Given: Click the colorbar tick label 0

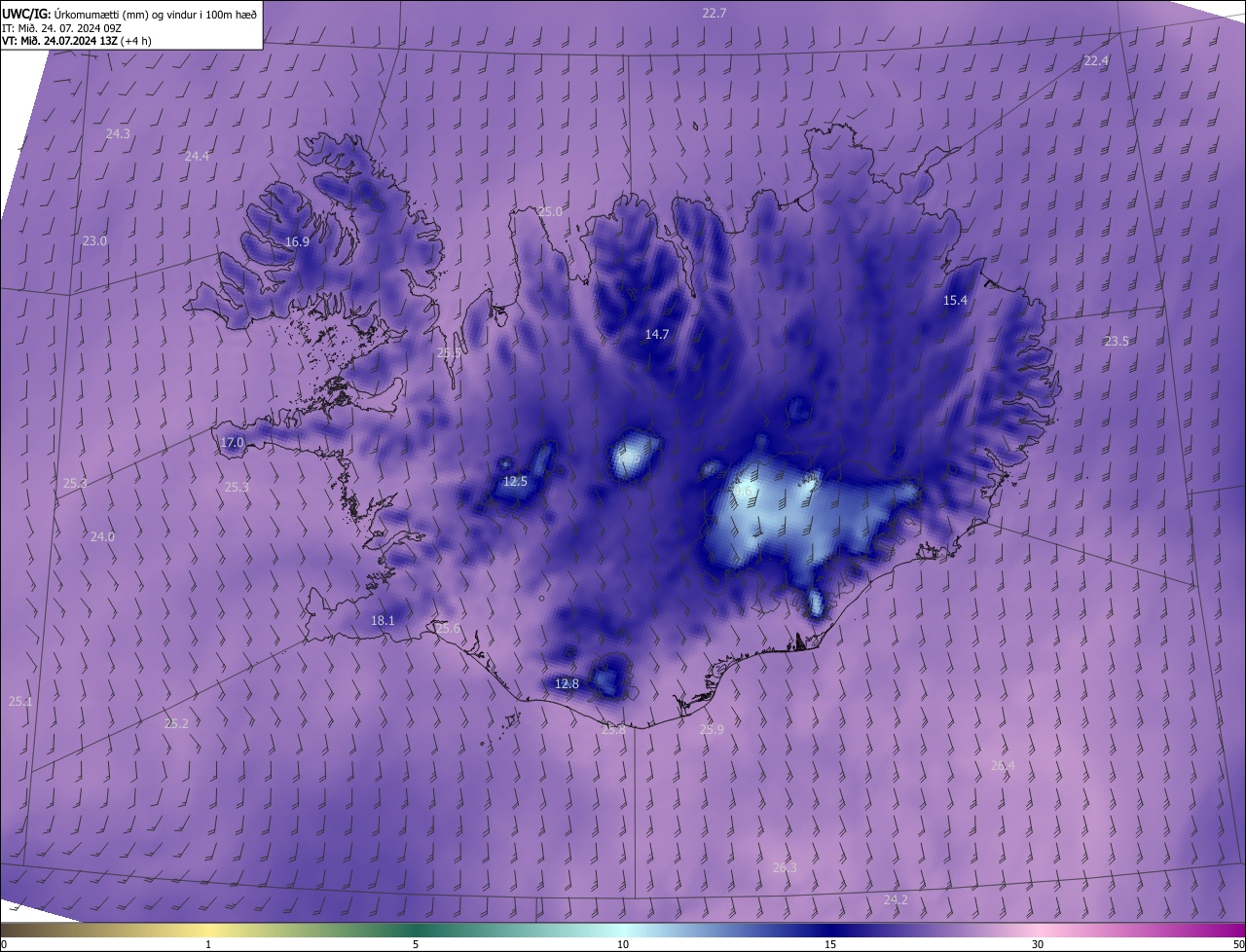Looking at the screenshot, I should click(x=4, y=944).
